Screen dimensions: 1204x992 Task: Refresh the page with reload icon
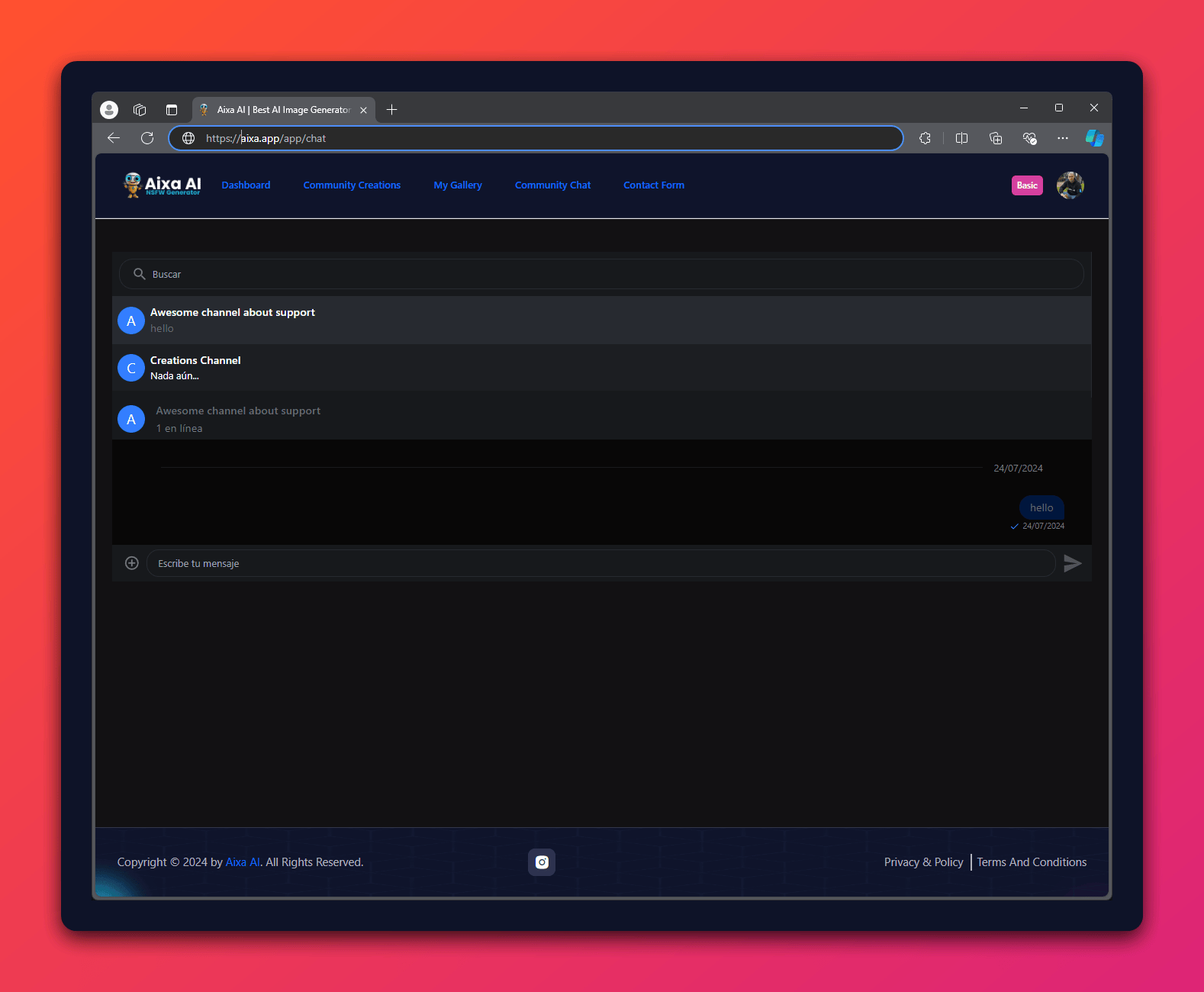[147, 138]
